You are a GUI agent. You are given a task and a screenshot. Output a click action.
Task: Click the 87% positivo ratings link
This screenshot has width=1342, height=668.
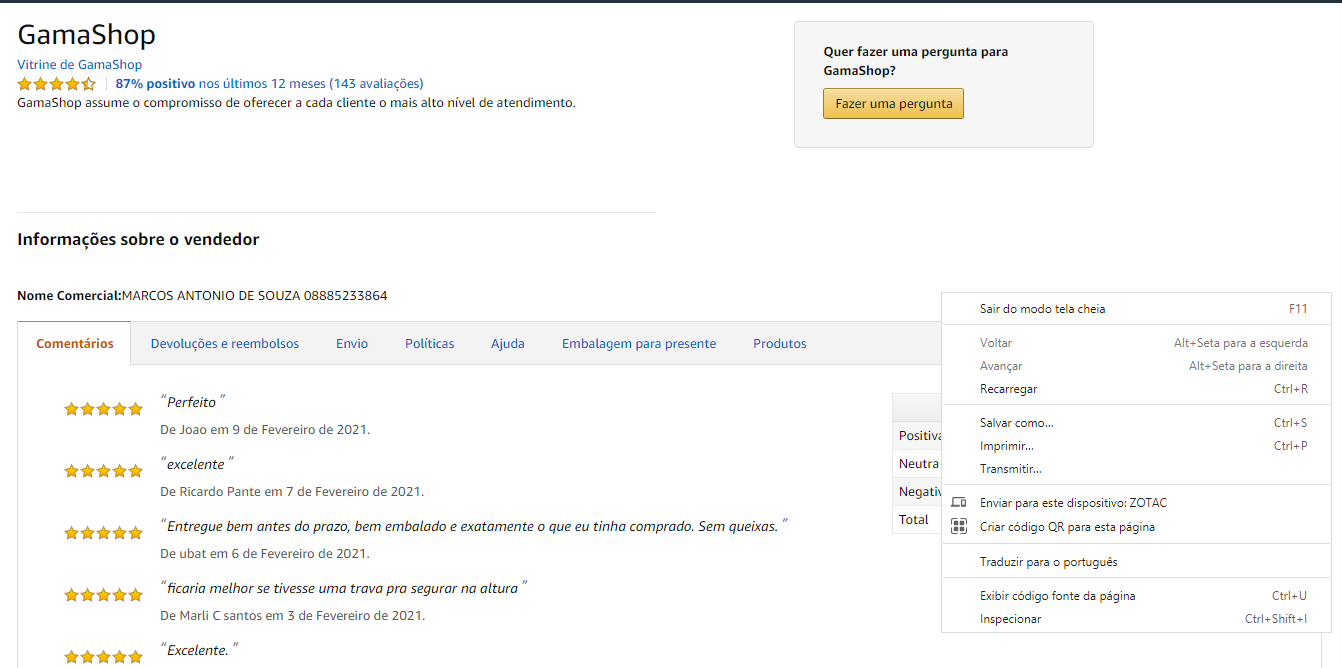pyautogui.click(x=155, y=84)
